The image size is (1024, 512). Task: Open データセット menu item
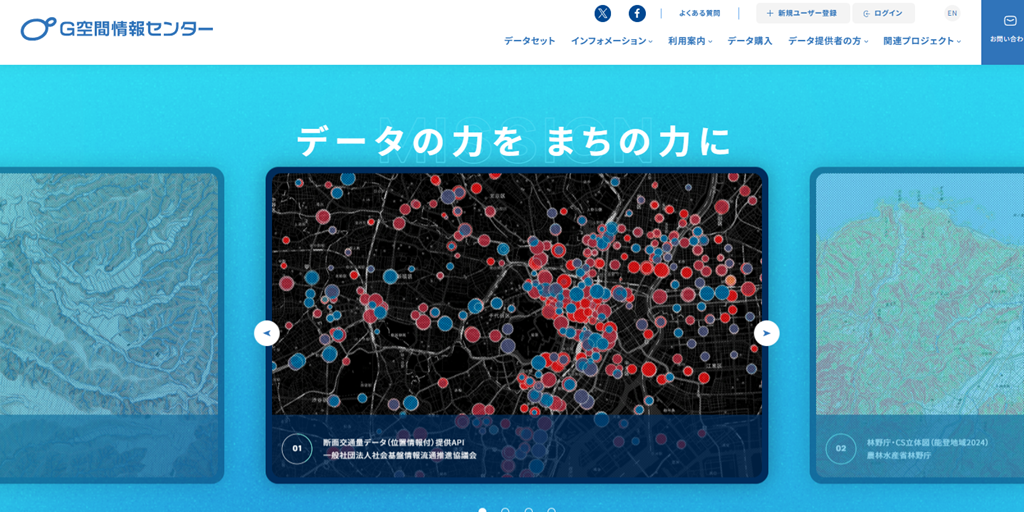530,40
